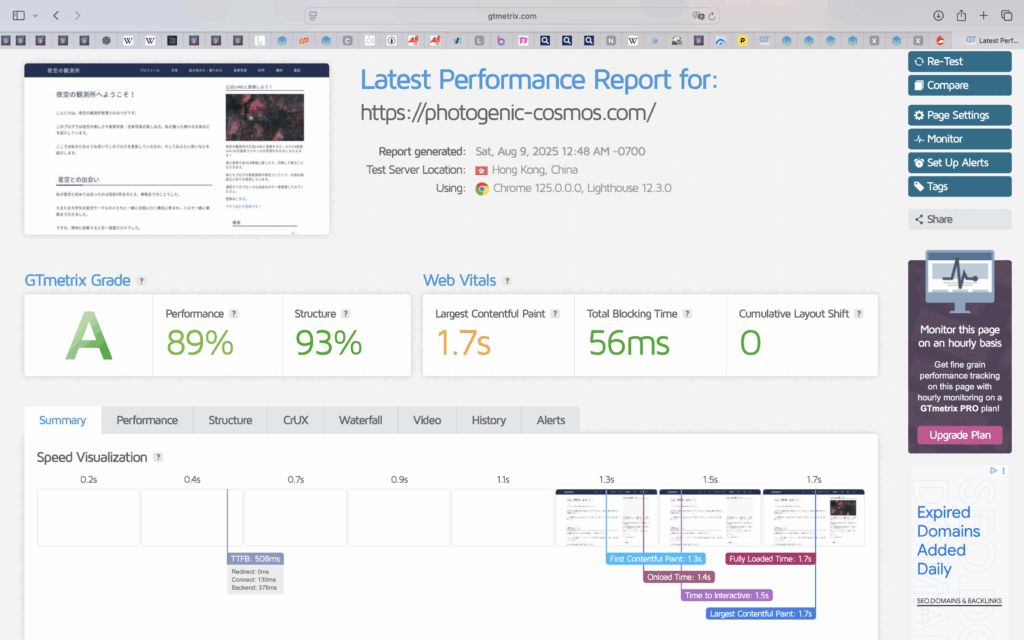Click the Compare button
Screen dimensions: 1024x640
(x=959, y=85)
